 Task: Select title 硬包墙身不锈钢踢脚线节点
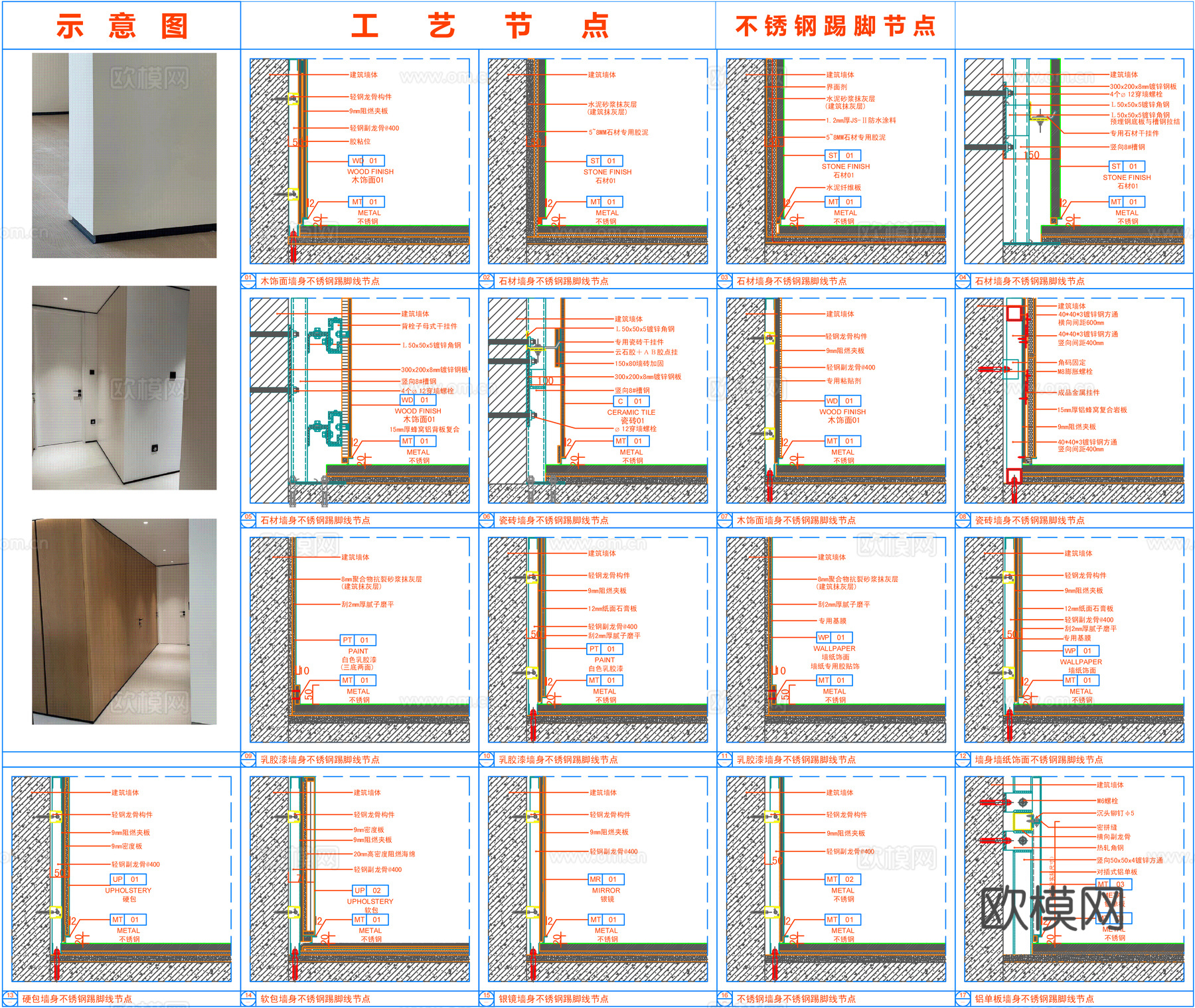(77, 999)
